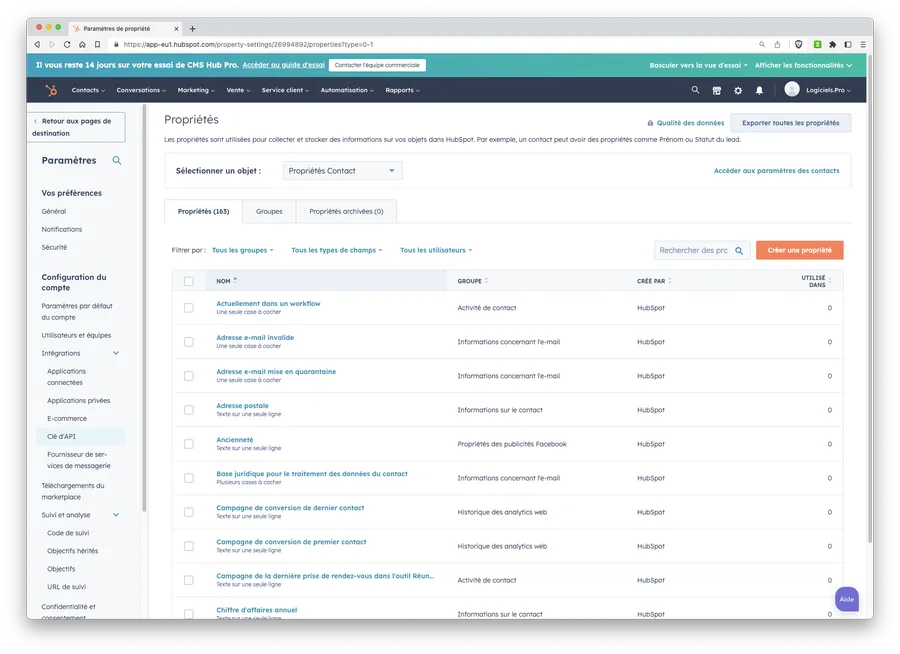
Task: Click Exporter toutes les propriétés button
Action: pyautogui.click(x=790, y=123)
